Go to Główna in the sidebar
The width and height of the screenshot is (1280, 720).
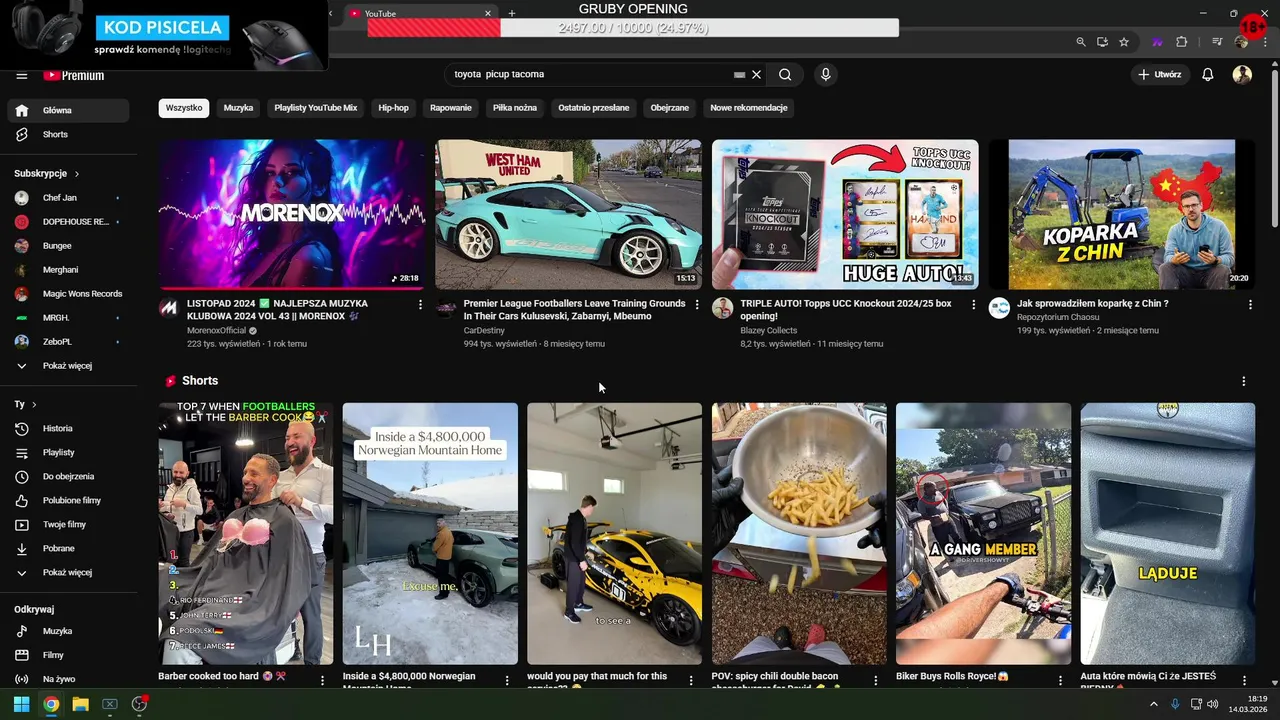point(68,110)
